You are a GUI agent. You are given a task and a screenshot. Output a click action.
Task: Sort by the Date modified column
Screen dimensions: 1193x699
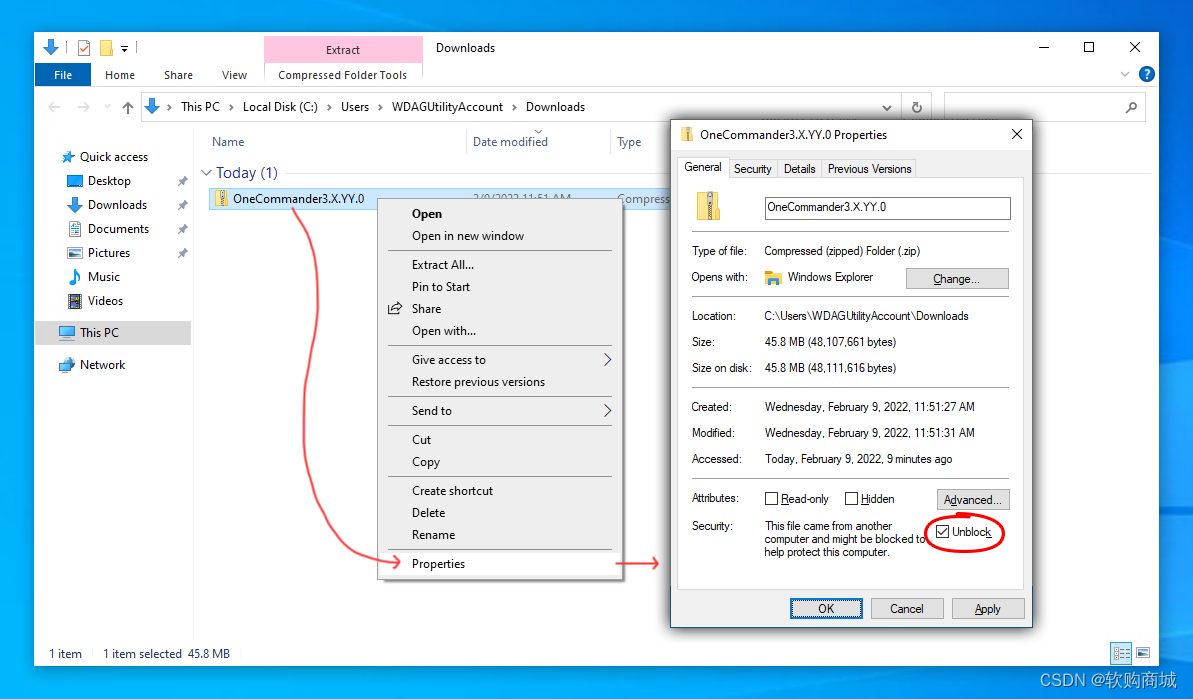510,141
